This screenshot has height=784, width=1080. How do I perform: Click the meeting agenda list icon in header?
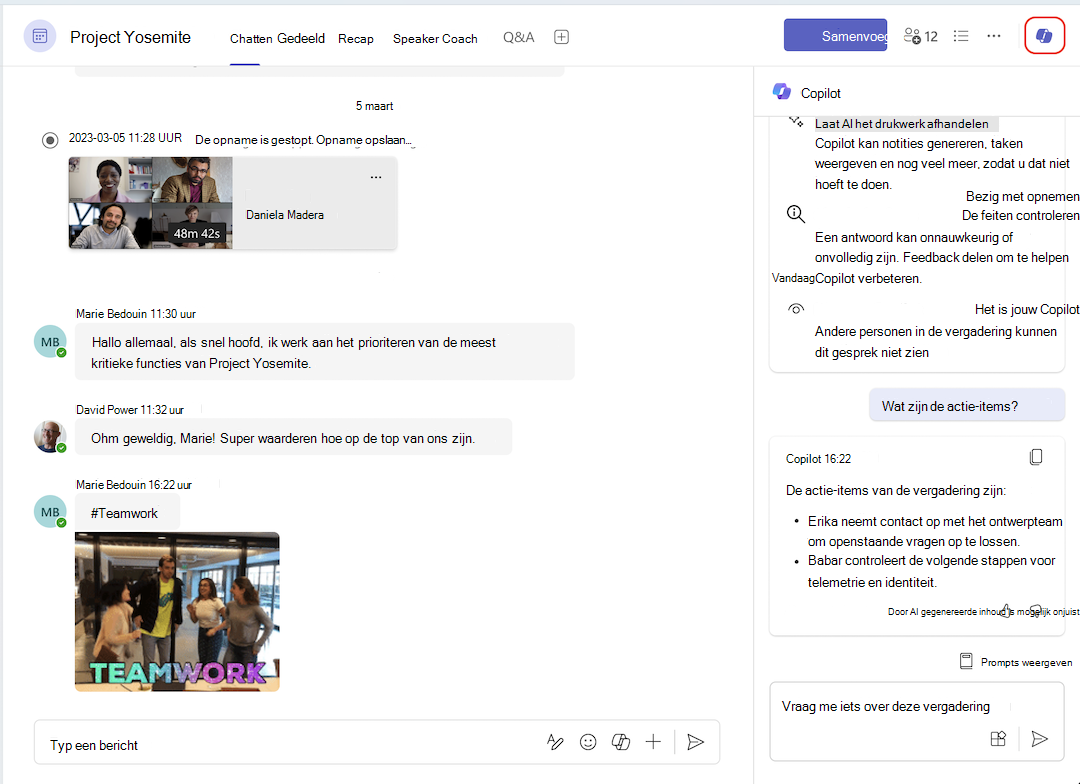tap(961, 35)
